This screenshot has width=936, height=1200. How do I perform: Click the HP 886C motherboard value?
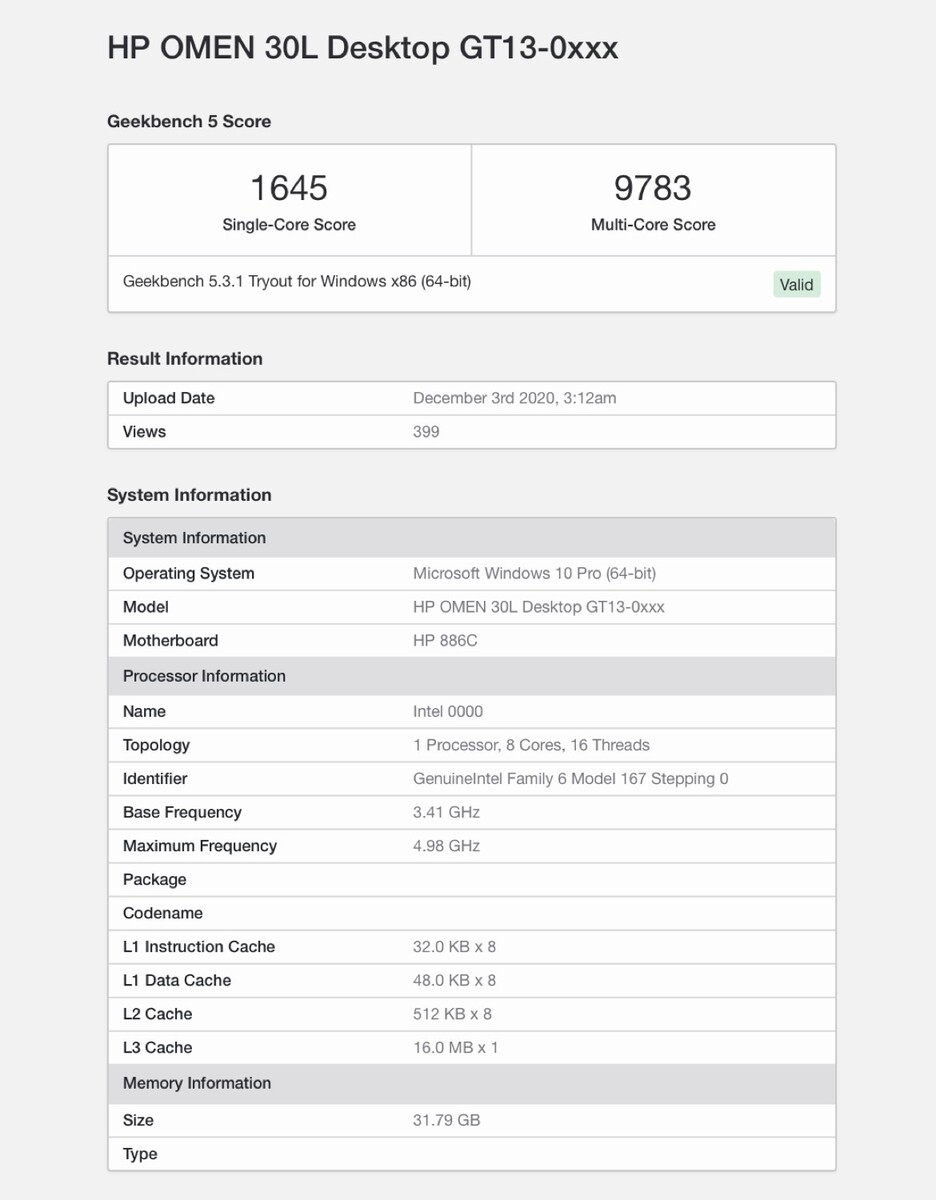point(445,640)
